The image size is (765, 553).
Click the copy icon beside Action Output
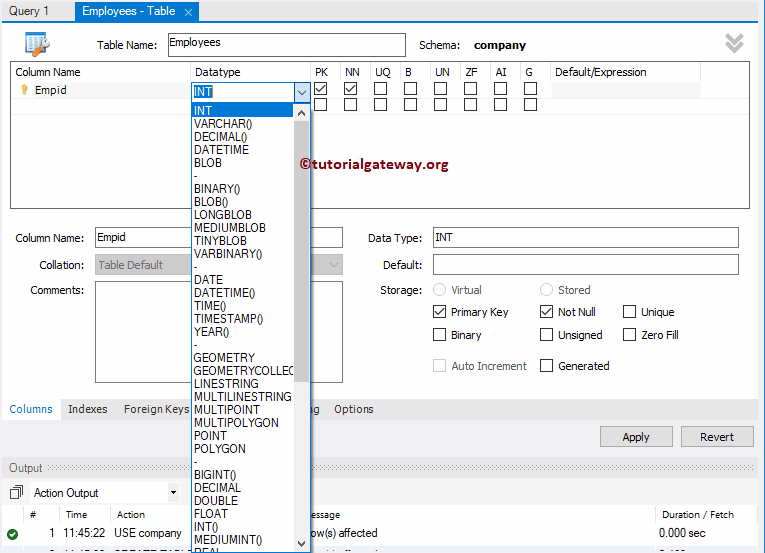pos(16,492)
